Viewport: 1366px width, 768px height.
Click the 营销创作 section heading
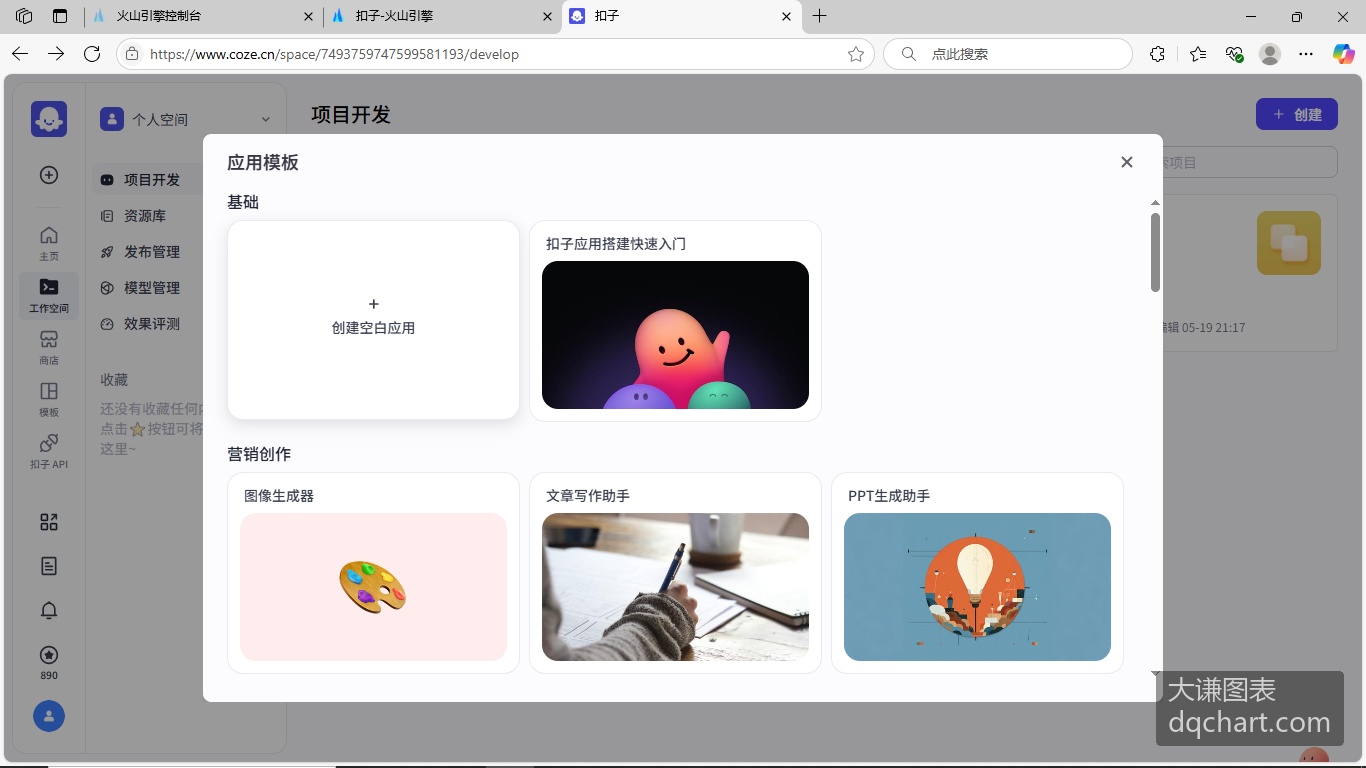259,454
